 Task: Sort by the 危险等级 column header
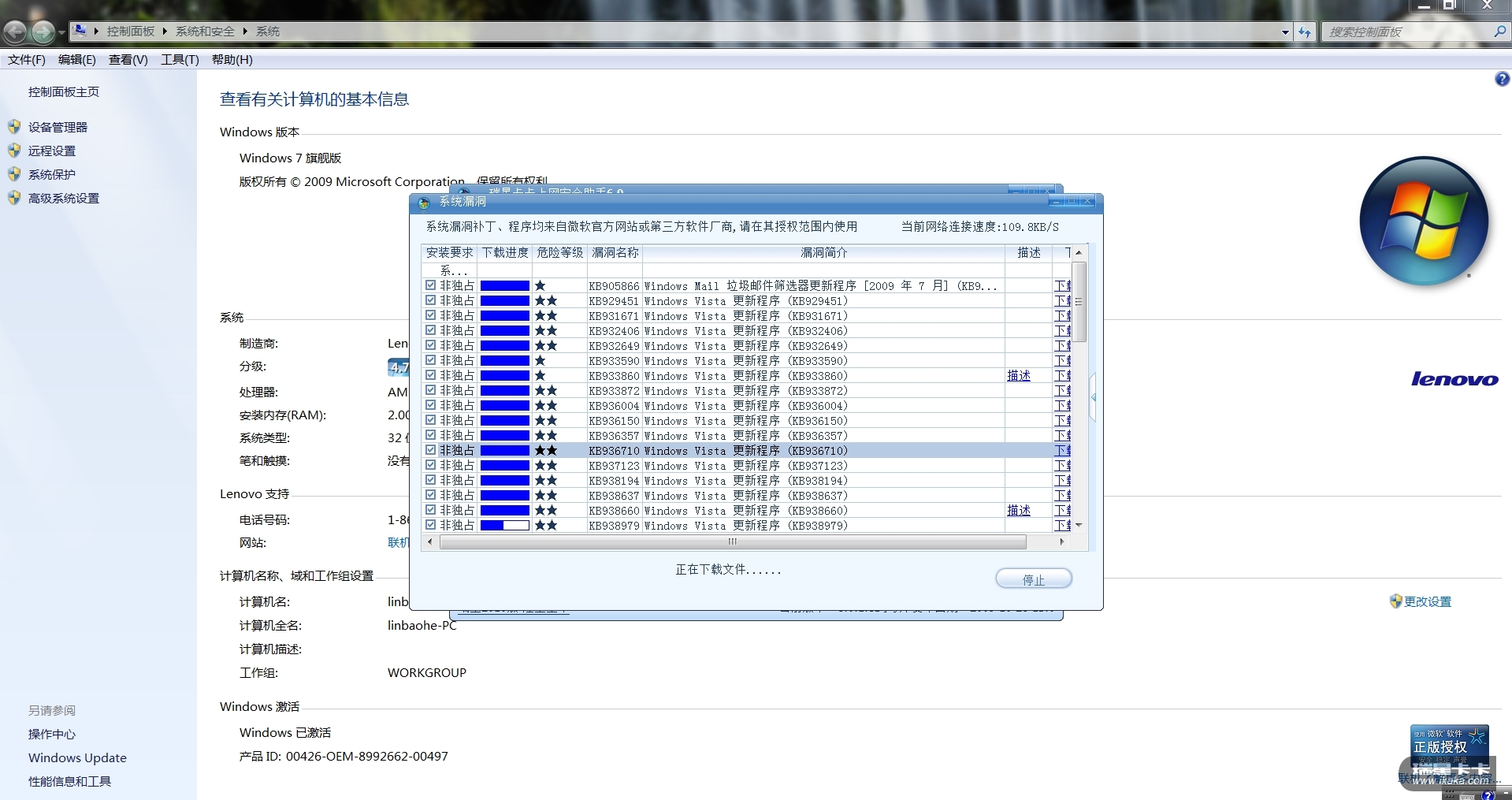click(x=560, y=253)
